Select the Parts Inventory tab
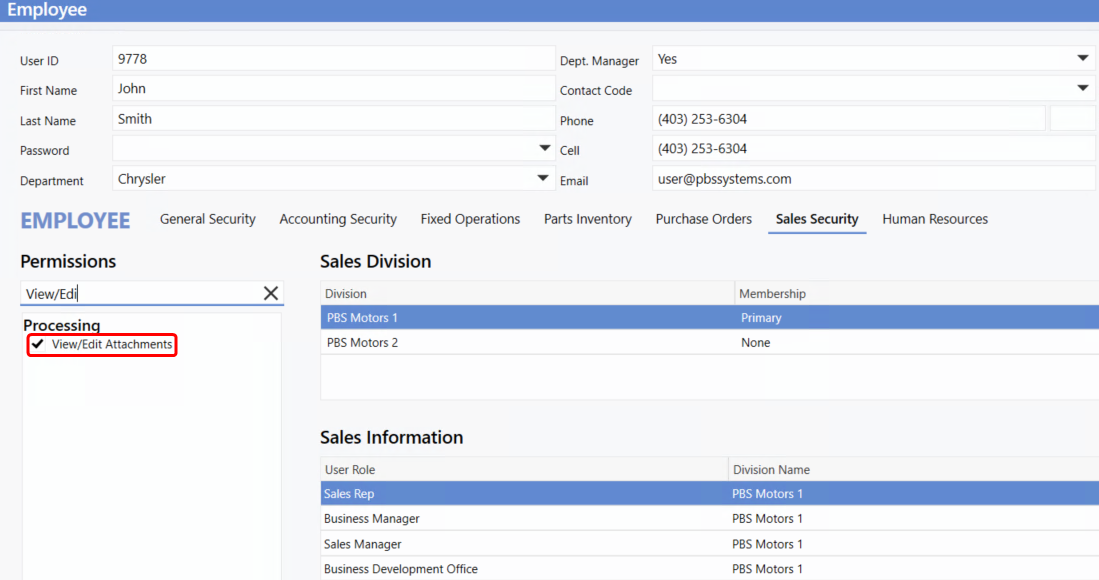The image size is (1099, 580). (x=587, y=219)
